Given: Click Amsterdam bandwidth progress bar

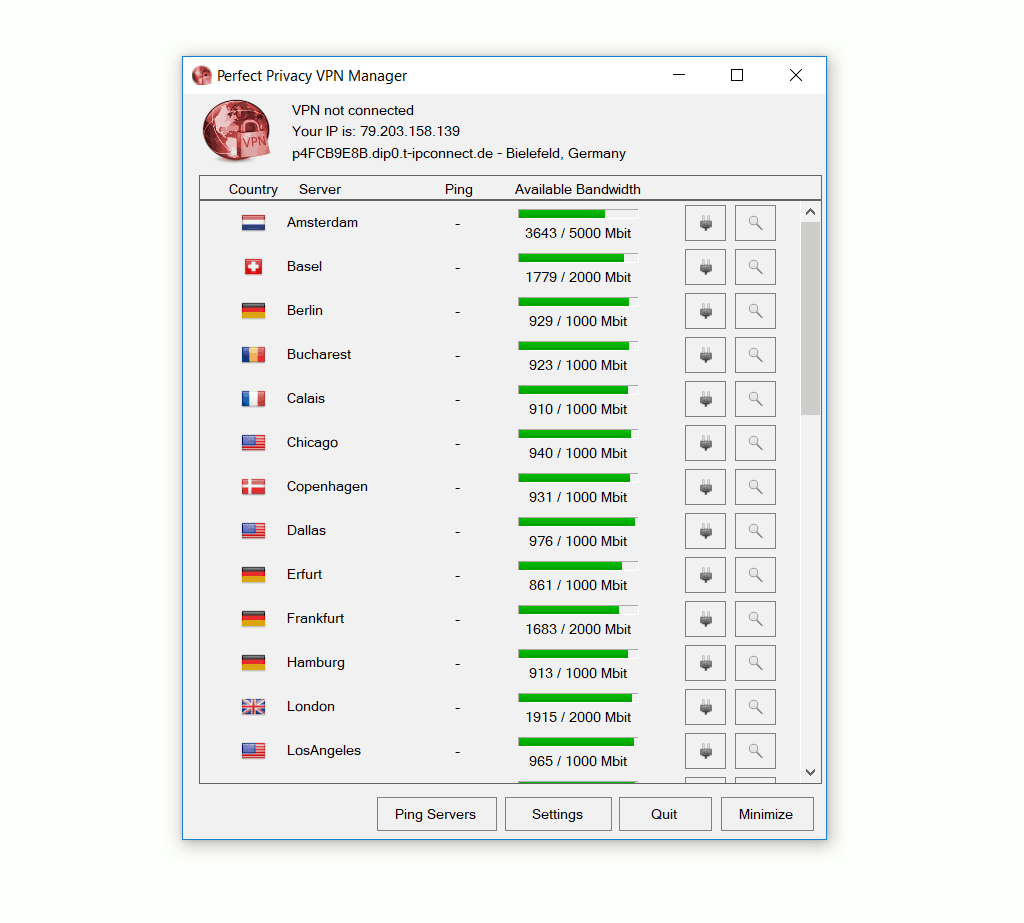Looking at the screenshot, I should tap(578, 214).
